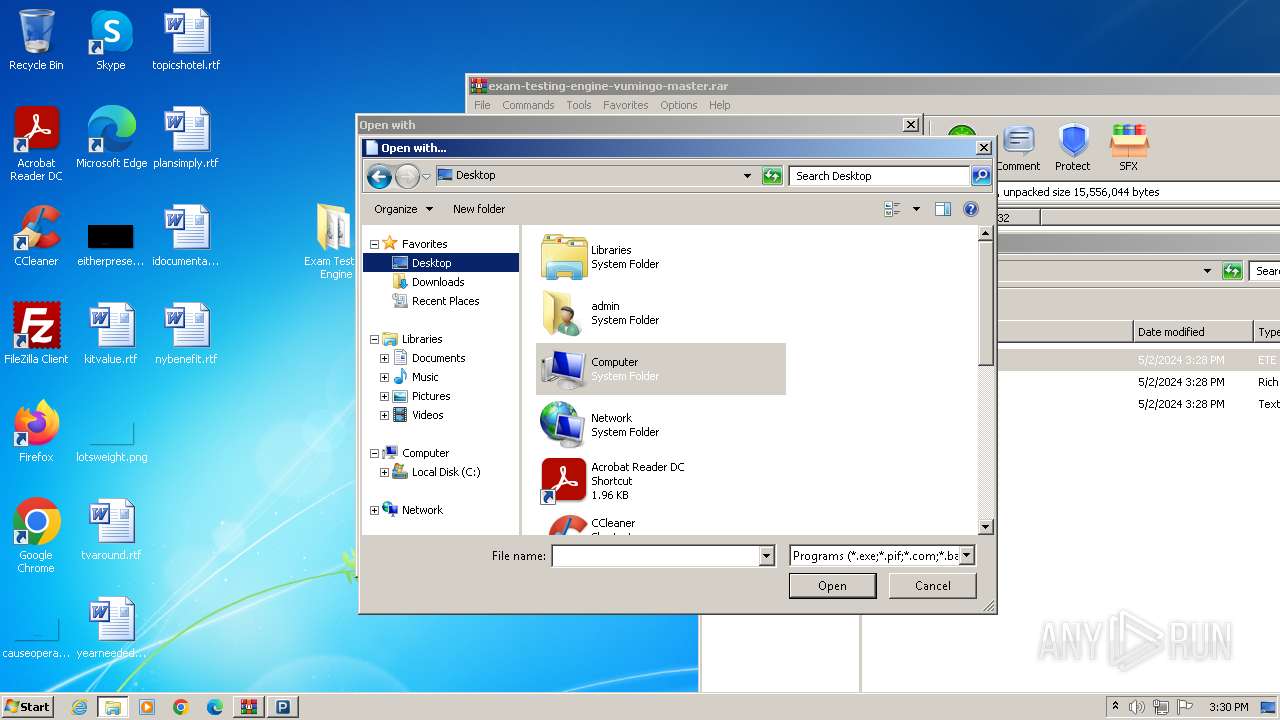Select admin system folder in file list
The image size is (1280, 720).
click(x=661, y=313)
